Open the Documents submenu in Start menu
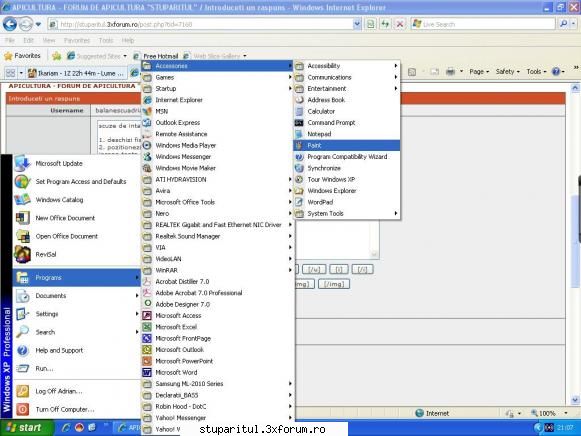 point(77,296)
